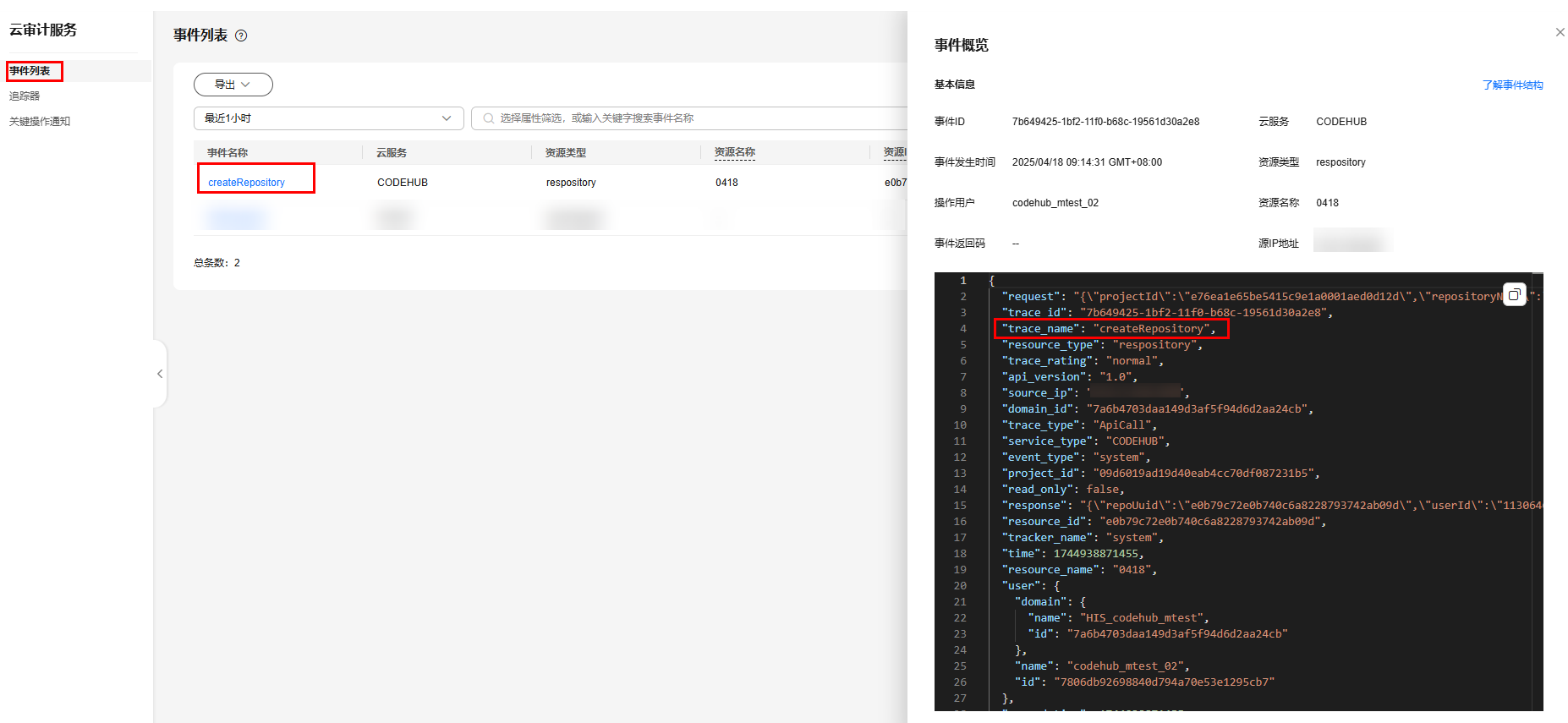
Task: Click the help icon beside 事件列表 title
Action: tap(241, 36)
